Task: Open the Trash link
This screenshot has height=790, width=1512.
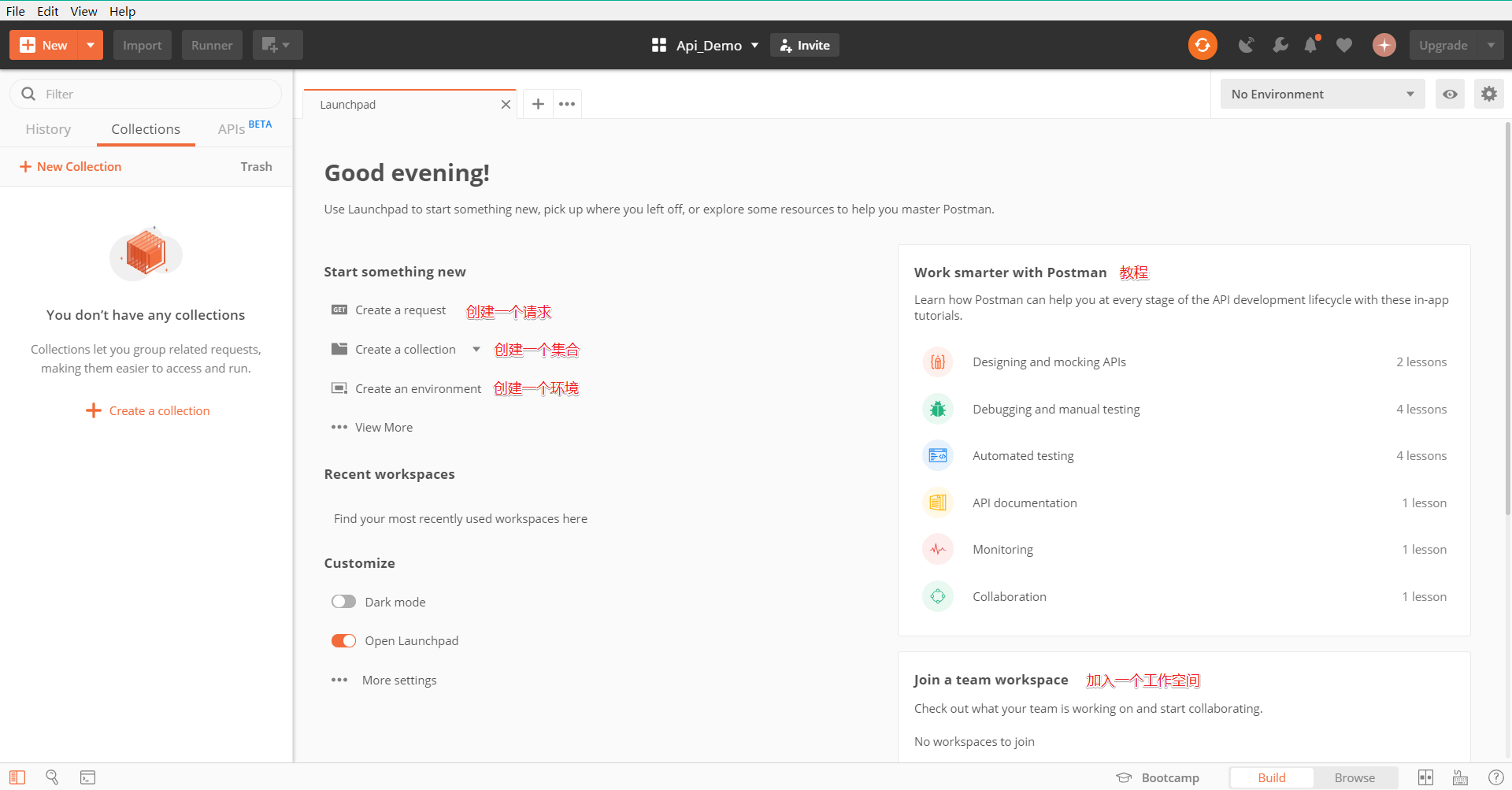Action: 256,166
